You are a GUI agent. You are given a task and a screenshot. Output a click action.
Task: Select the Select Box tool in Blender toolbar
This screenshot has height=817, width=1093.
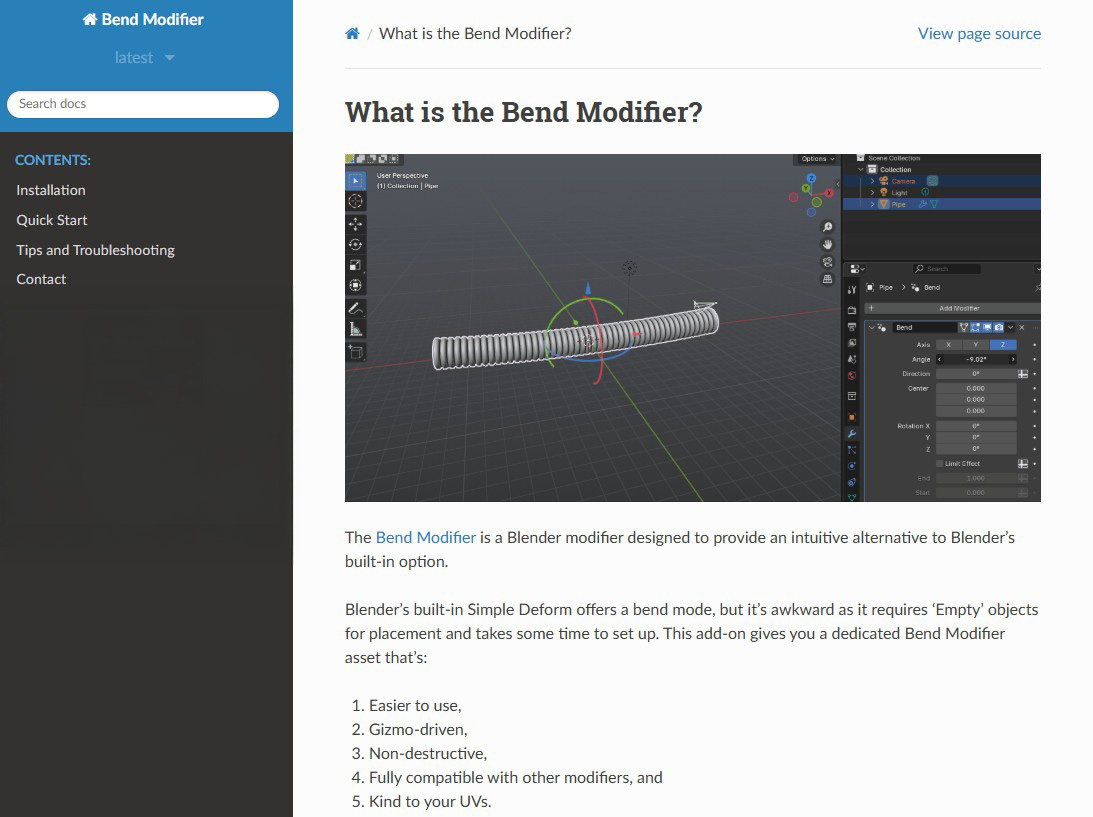point(356,181)
